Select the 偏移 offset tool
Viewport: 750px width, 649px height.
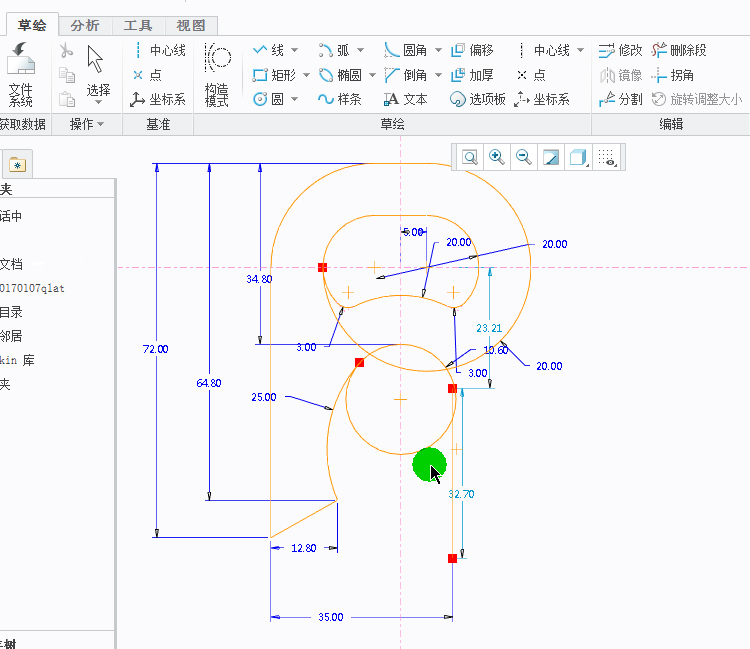click(473, 50)
